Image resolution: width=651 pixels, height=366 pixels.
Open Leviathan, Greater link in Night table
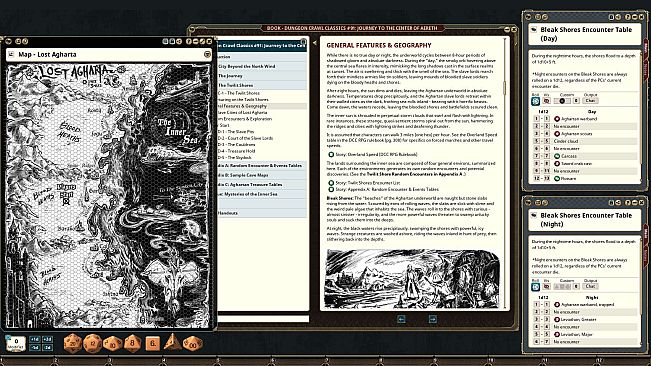click(x=575, y=320)
